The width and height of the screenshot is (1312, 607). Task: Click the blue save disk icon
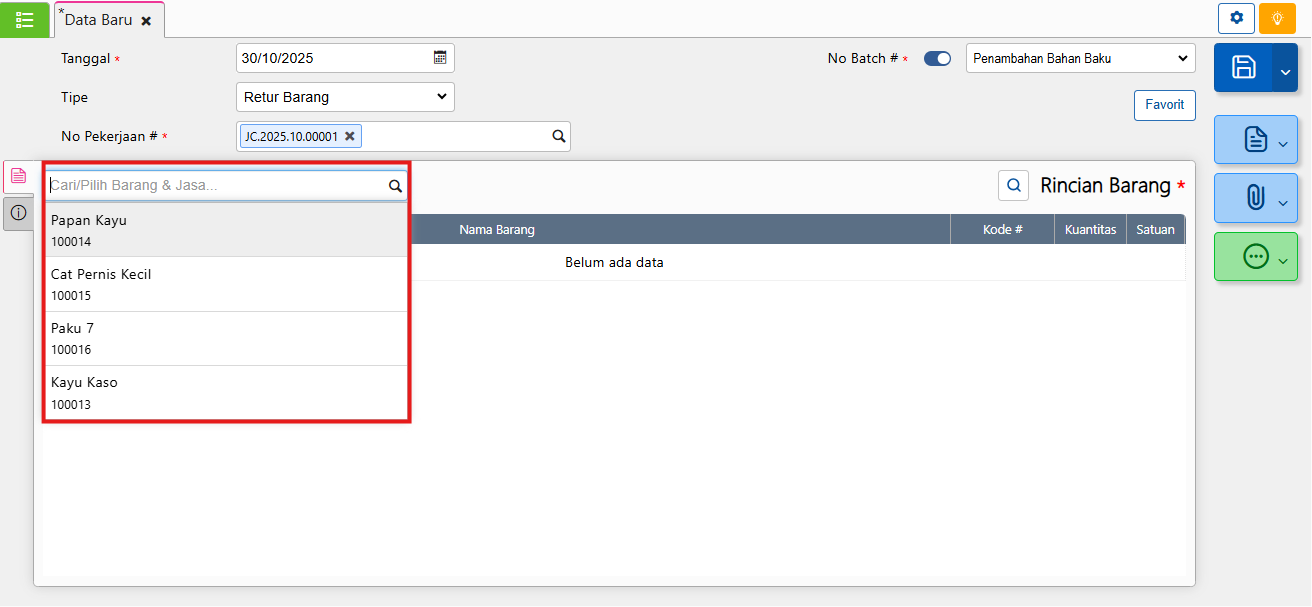pos(1243,68)
